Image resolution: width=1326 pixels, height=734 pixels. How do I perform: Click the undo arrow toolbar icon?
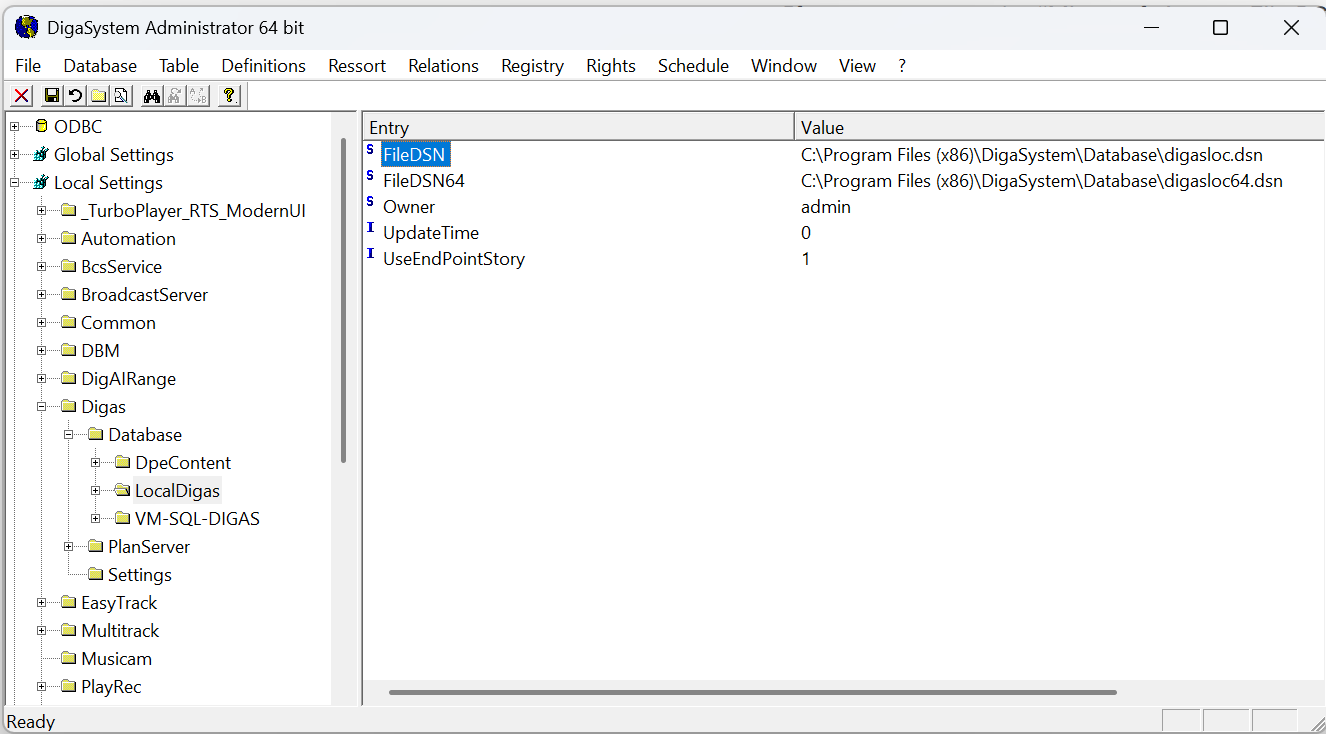tap(75, 96)
